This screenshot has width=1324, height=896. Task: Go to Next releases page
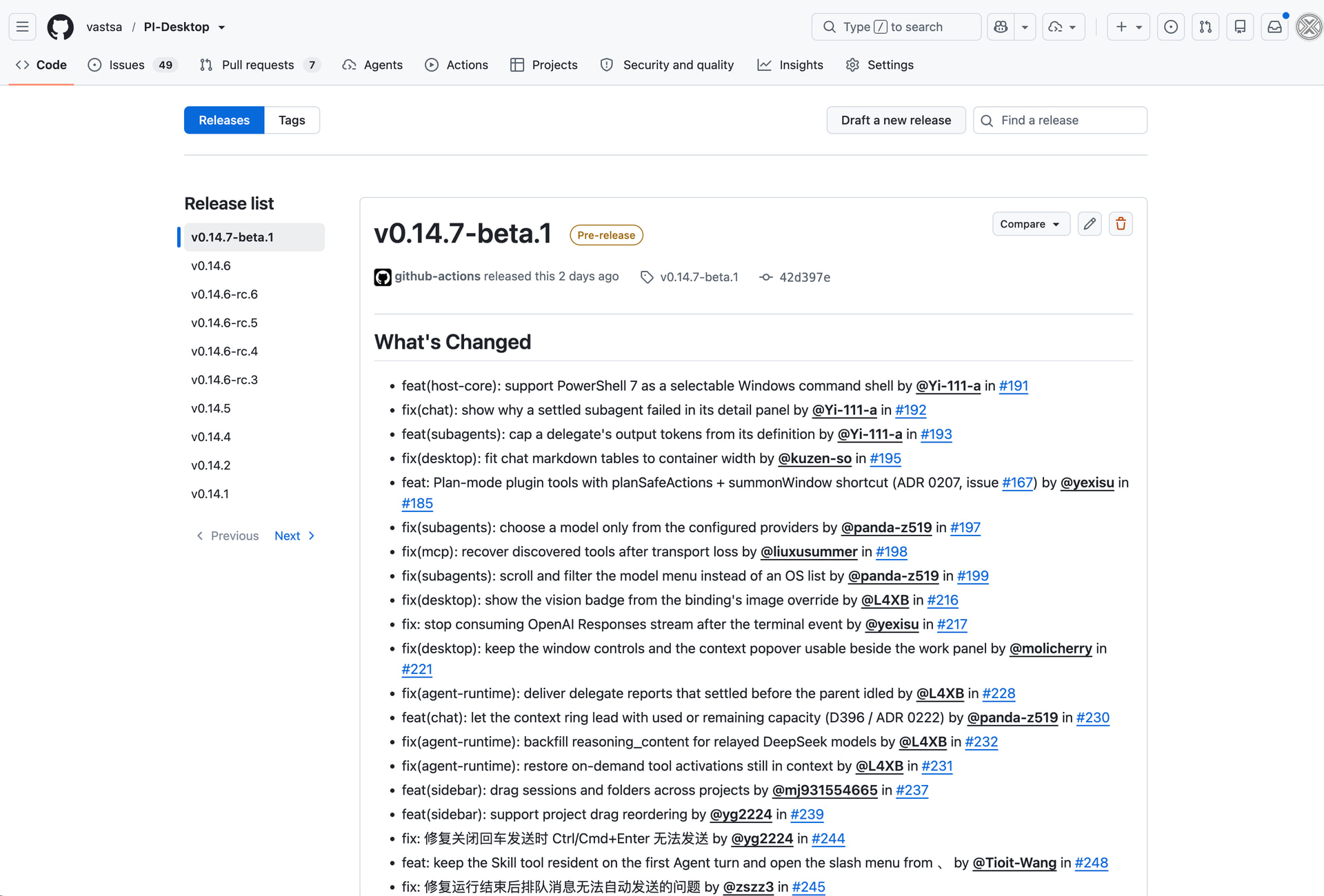pyautogui.click(x=294, y=536)
